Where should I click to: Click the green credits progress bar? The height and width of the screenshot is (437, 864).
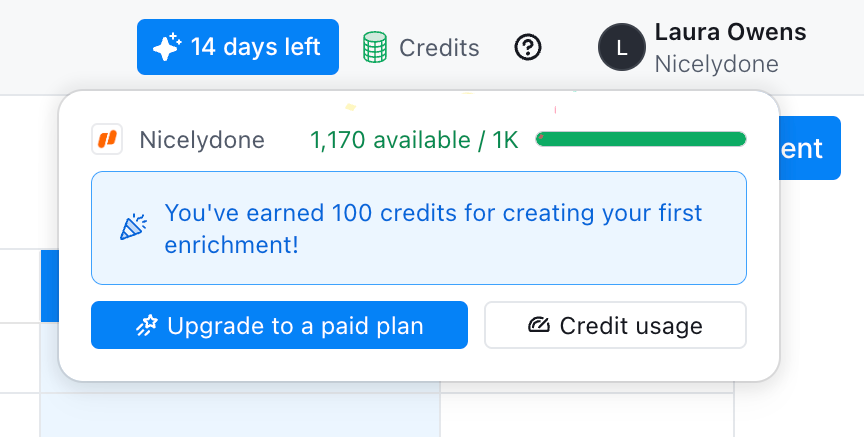pyautogui.click(x=641, y=139)
